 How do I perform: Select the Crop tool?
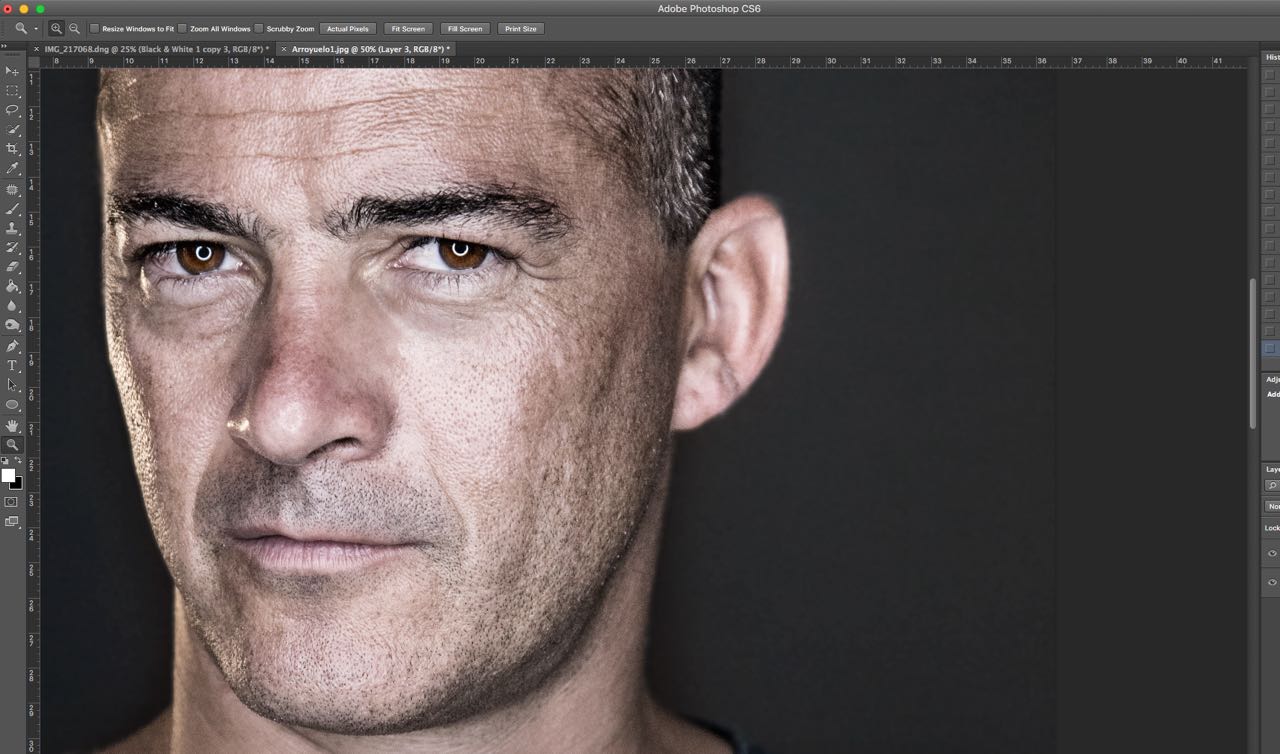tap(12, 149)
